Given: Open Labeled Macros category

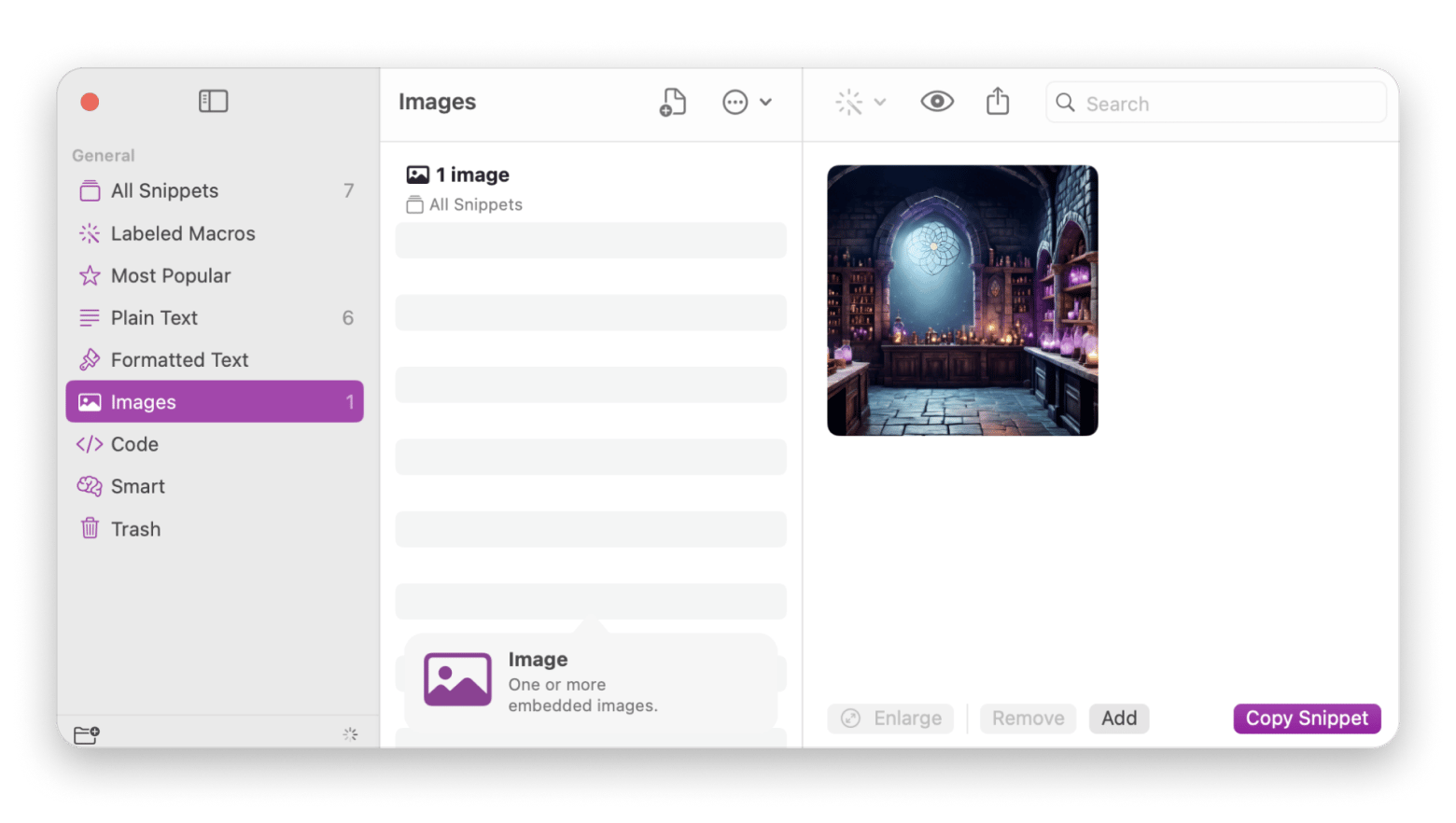Looking at the screenshot, I should pos(182,233).
